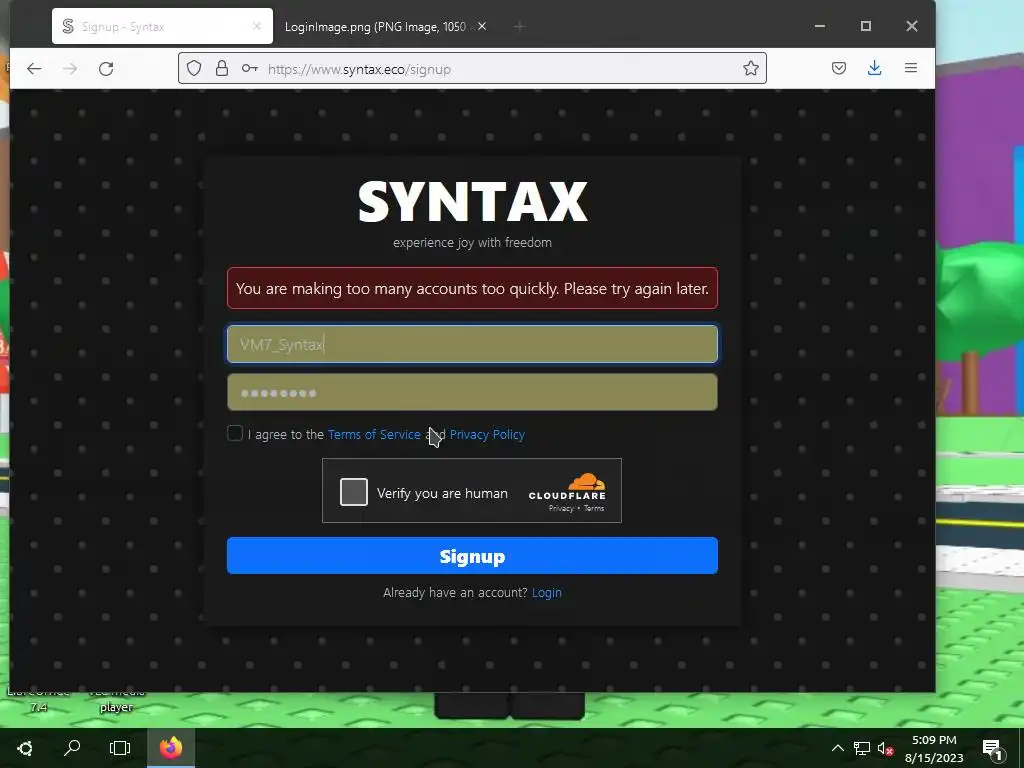Maximize the Firefox window

[x=866, y=26]
